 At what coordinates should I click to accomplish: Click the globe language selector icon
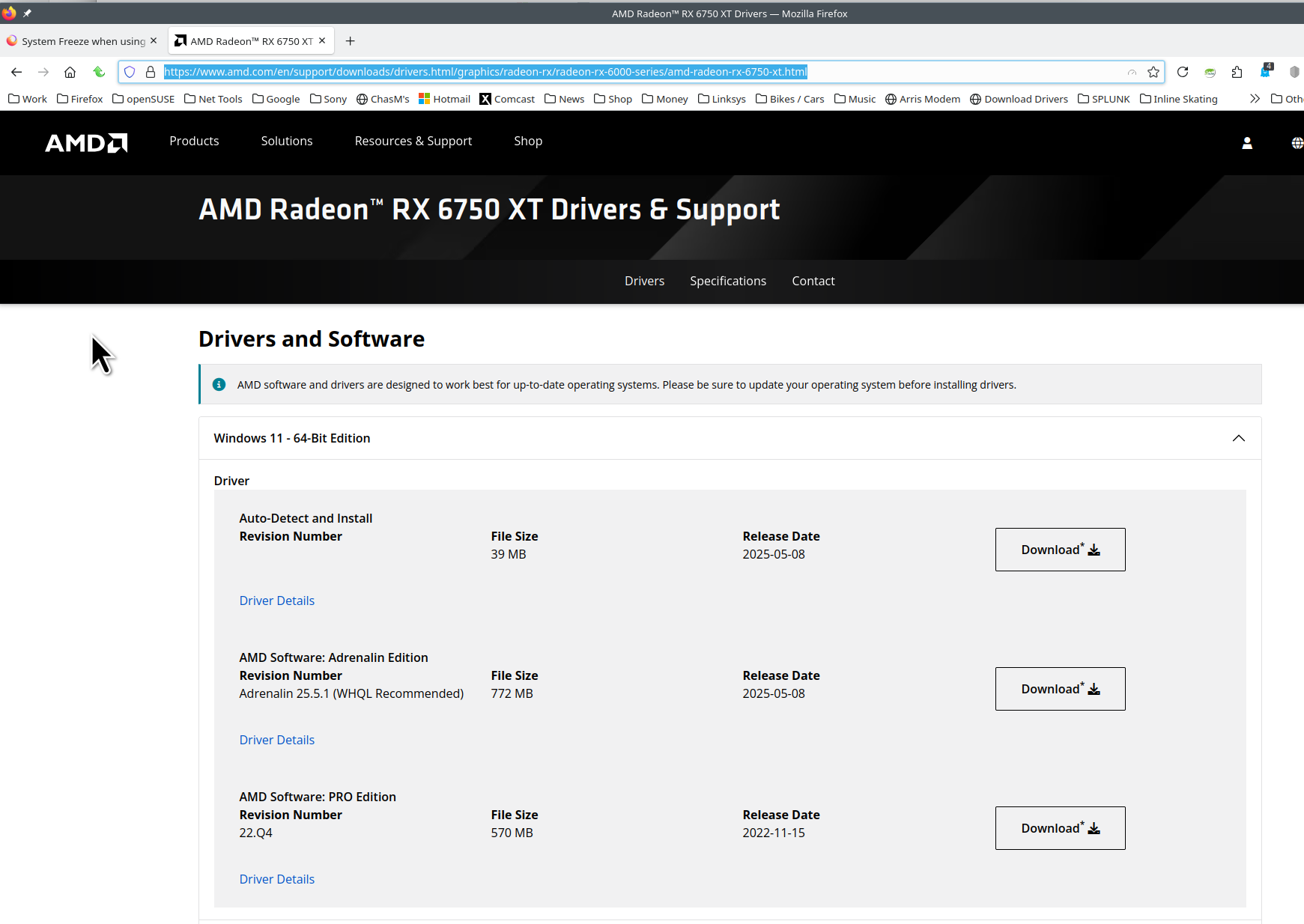pos(1297,143)
